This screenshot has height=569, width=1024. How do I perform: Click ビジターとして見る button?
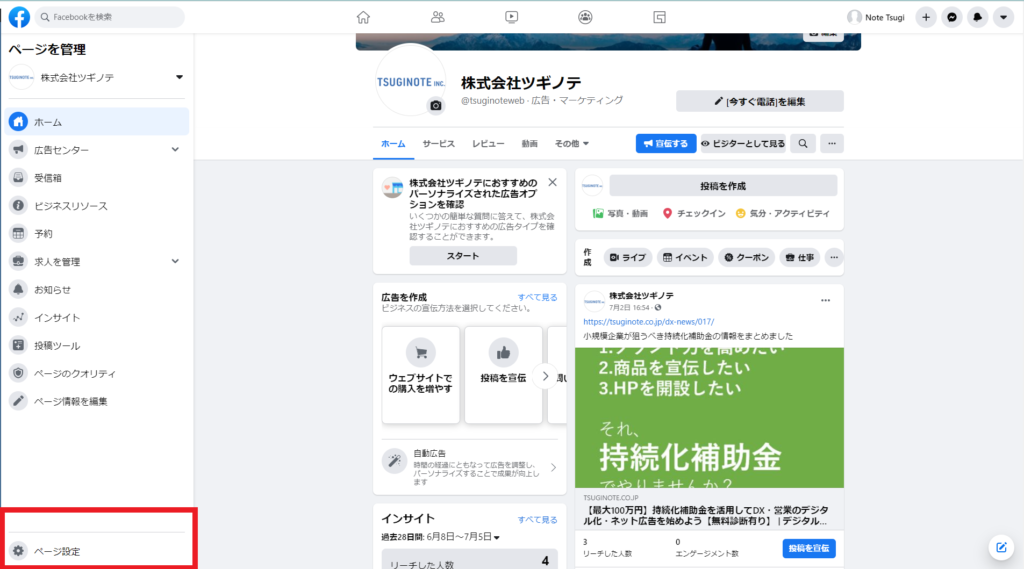(743, 144)
